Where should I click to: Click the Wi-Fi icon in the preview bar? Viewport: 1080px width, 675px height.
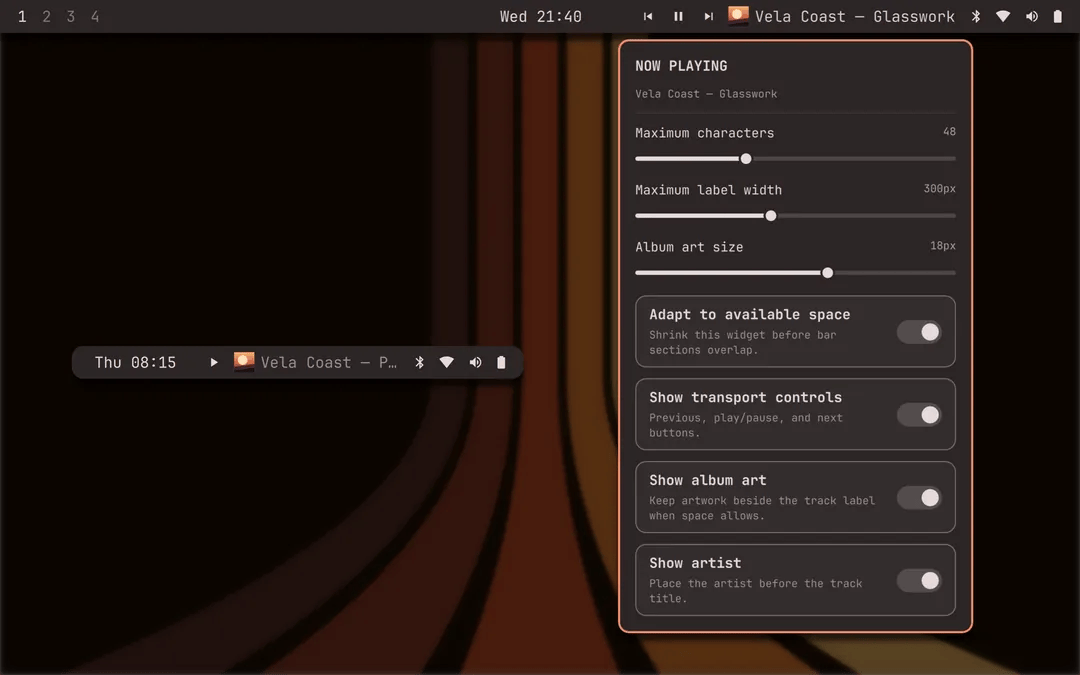[446, 362]
